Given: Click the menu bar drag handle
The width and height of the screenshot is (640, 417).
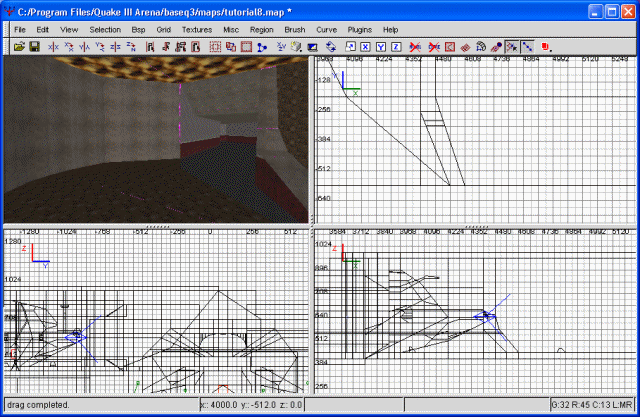Looking at the screenshot, I should 7,29.
